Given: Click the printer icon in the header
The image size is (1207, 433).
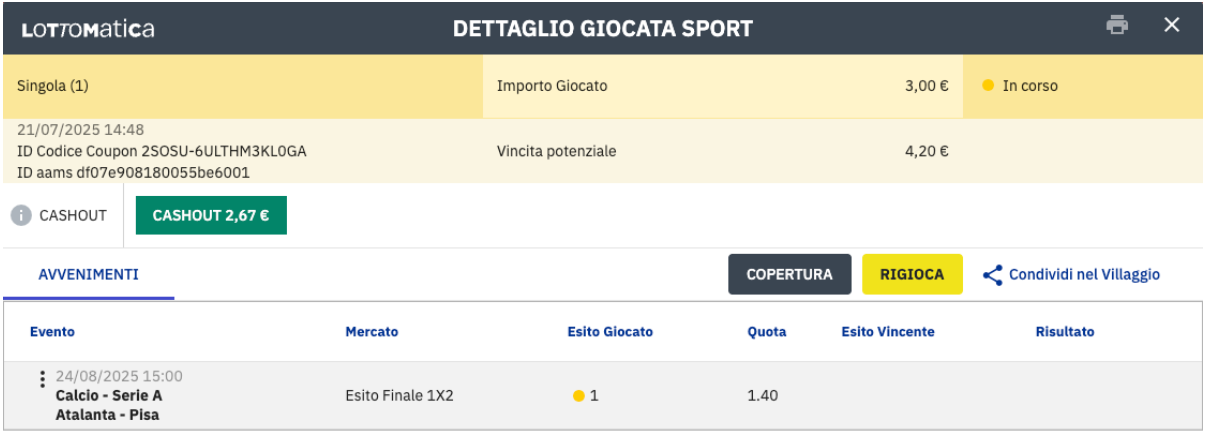Looking at the screenshot, I should tap(1117, 26).
